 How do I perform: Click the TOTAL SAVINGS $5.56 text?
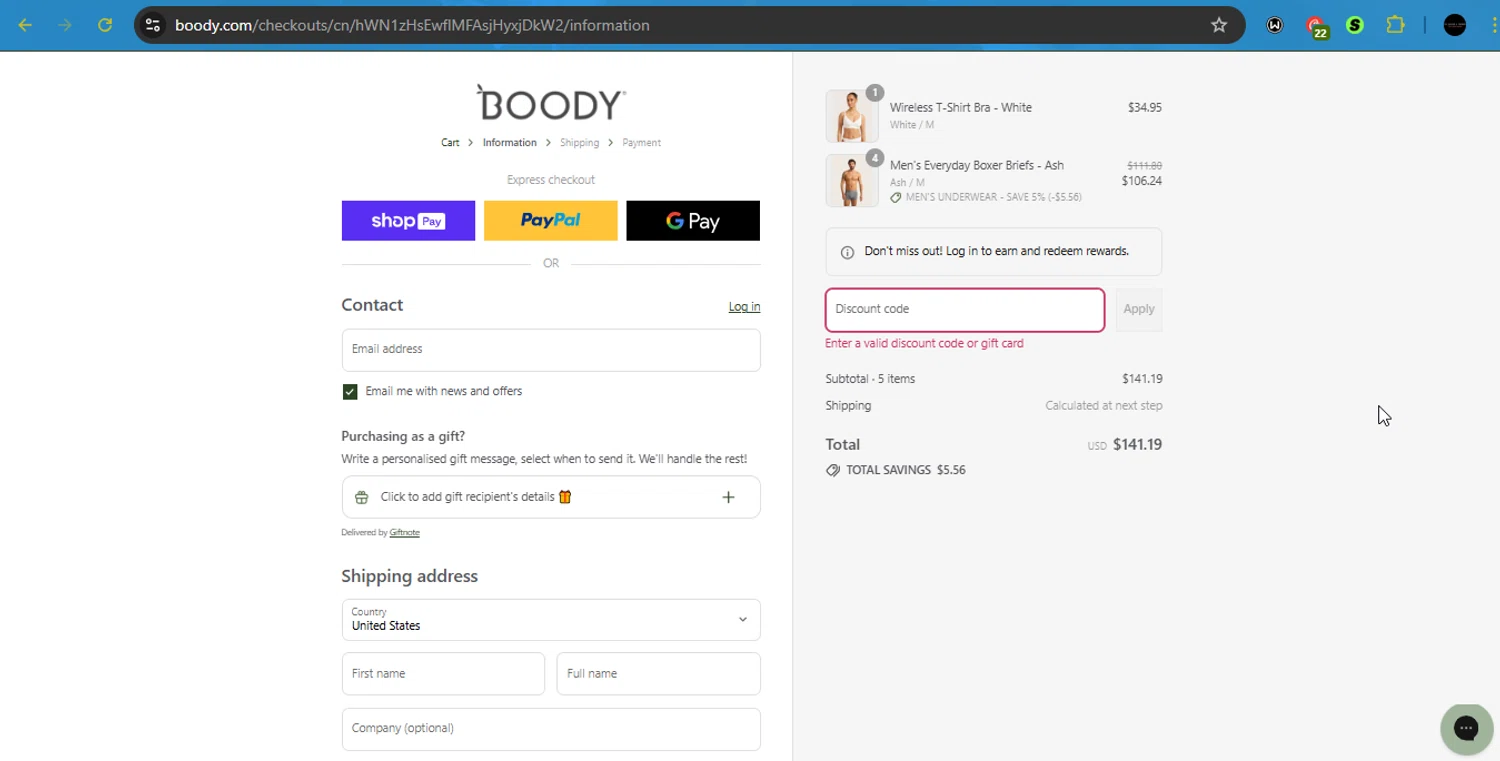pos(906,470)
